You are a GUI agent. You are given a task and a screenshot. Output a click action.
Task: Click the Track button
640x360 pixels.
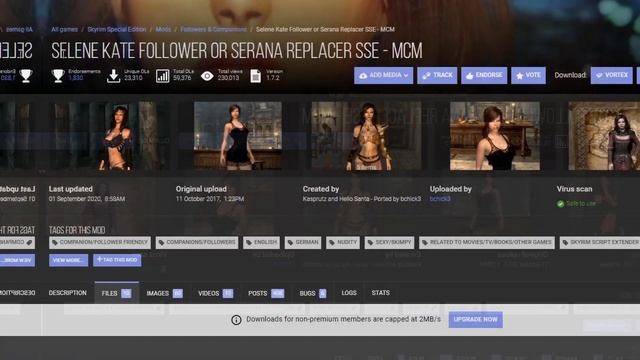(x=437, y=76)
